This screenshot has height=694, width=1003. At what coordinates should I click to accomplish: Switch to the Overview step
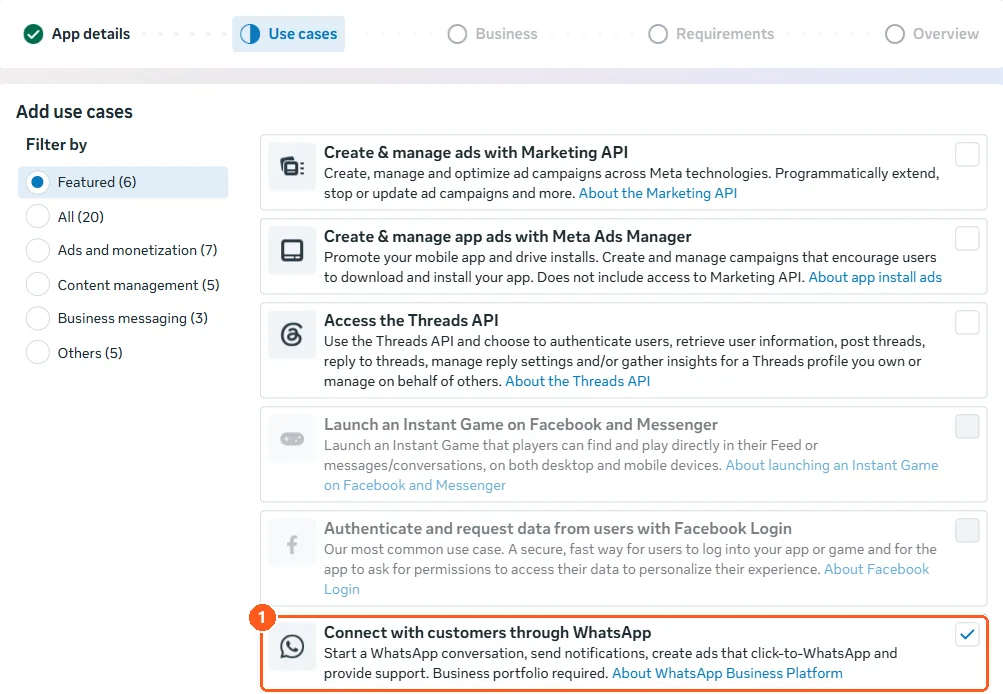(932, 34)
